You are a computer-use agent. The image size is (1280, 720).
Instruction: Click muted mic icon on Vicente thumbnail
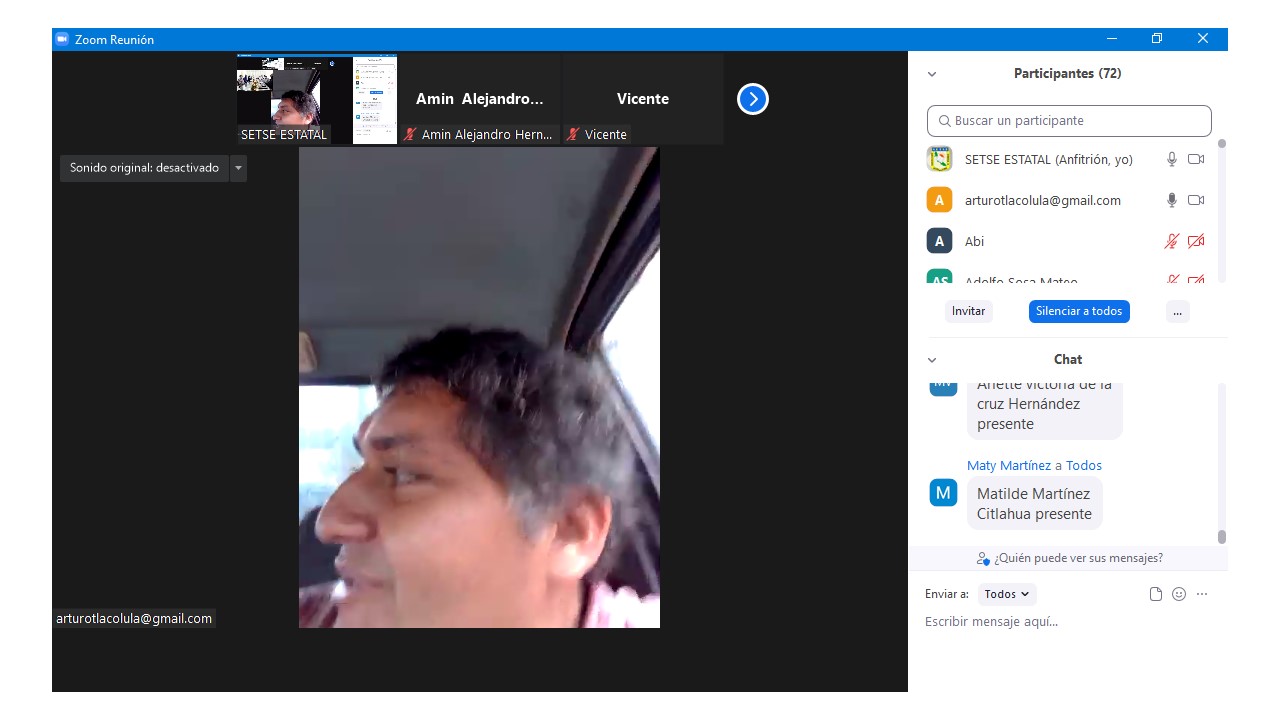573,134
